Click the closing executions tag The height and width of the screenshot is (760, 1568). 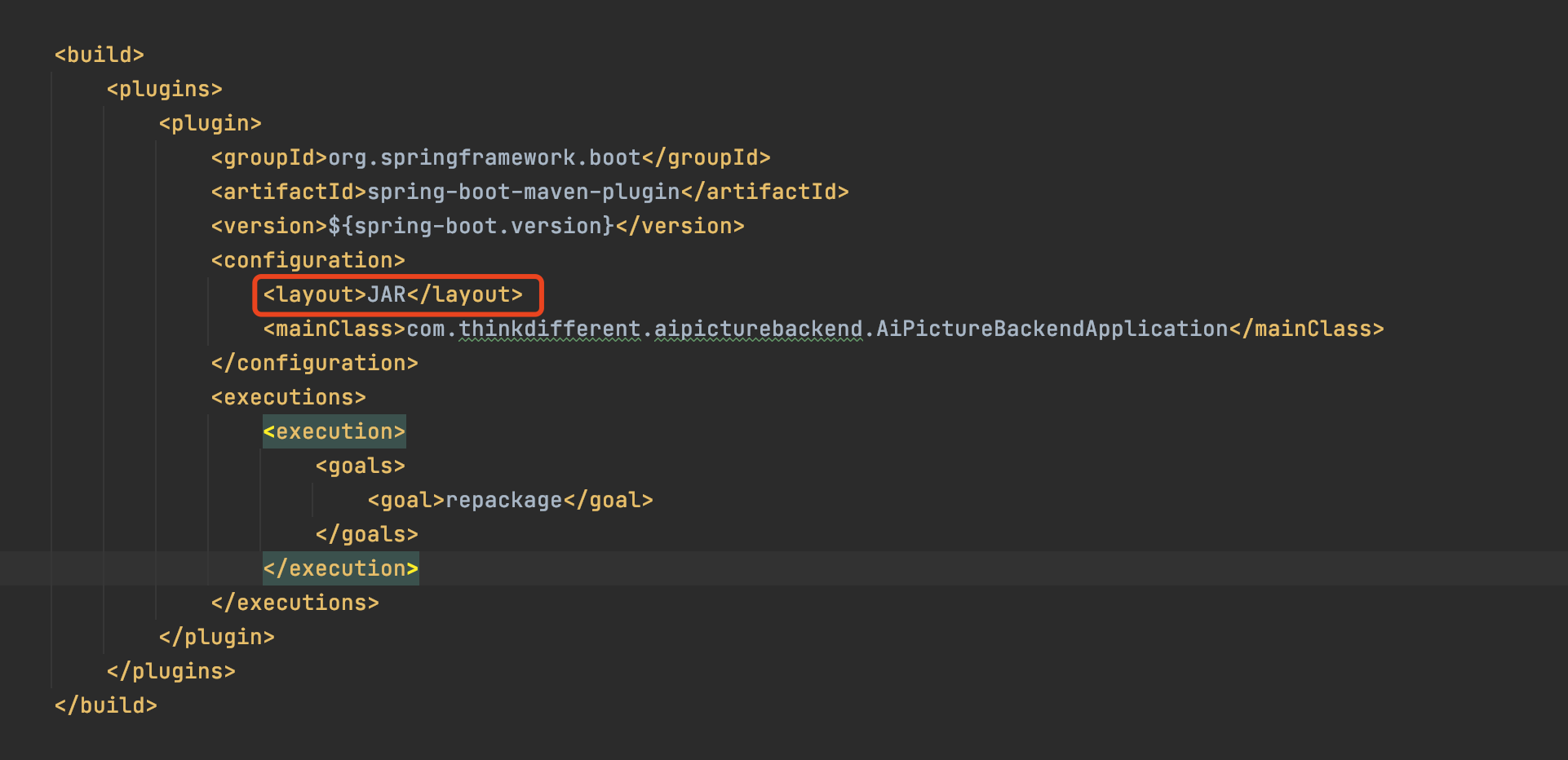[295, 603]
